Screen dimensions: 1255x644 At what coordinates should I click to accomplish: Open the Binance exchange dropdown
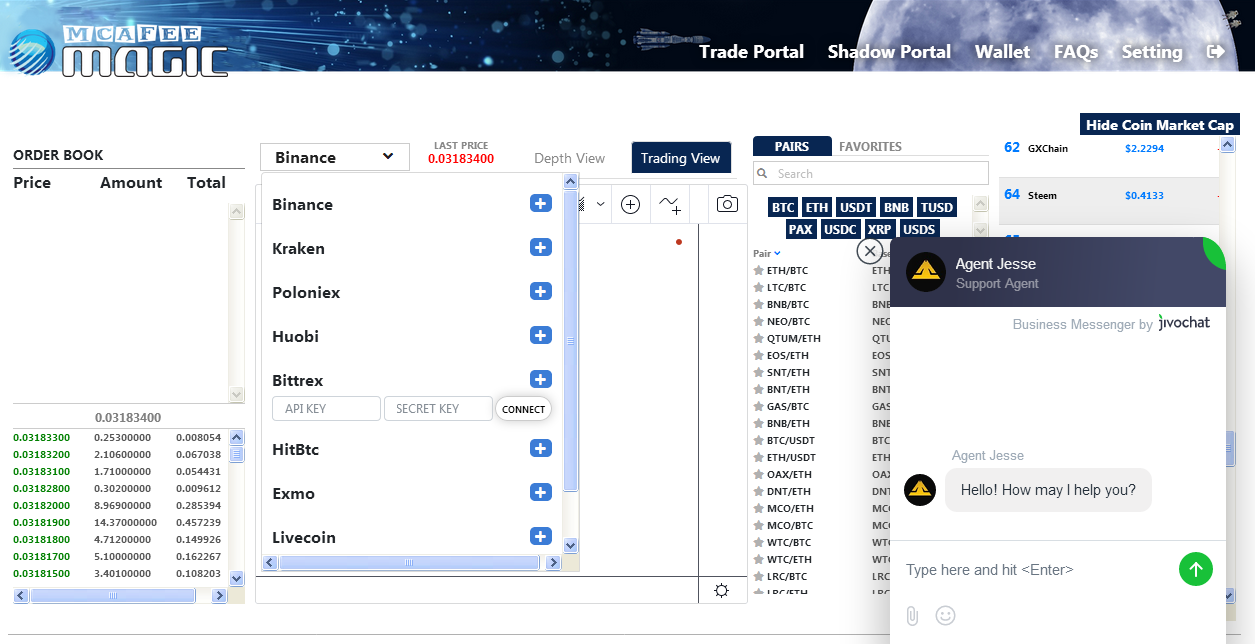(335, 157)
